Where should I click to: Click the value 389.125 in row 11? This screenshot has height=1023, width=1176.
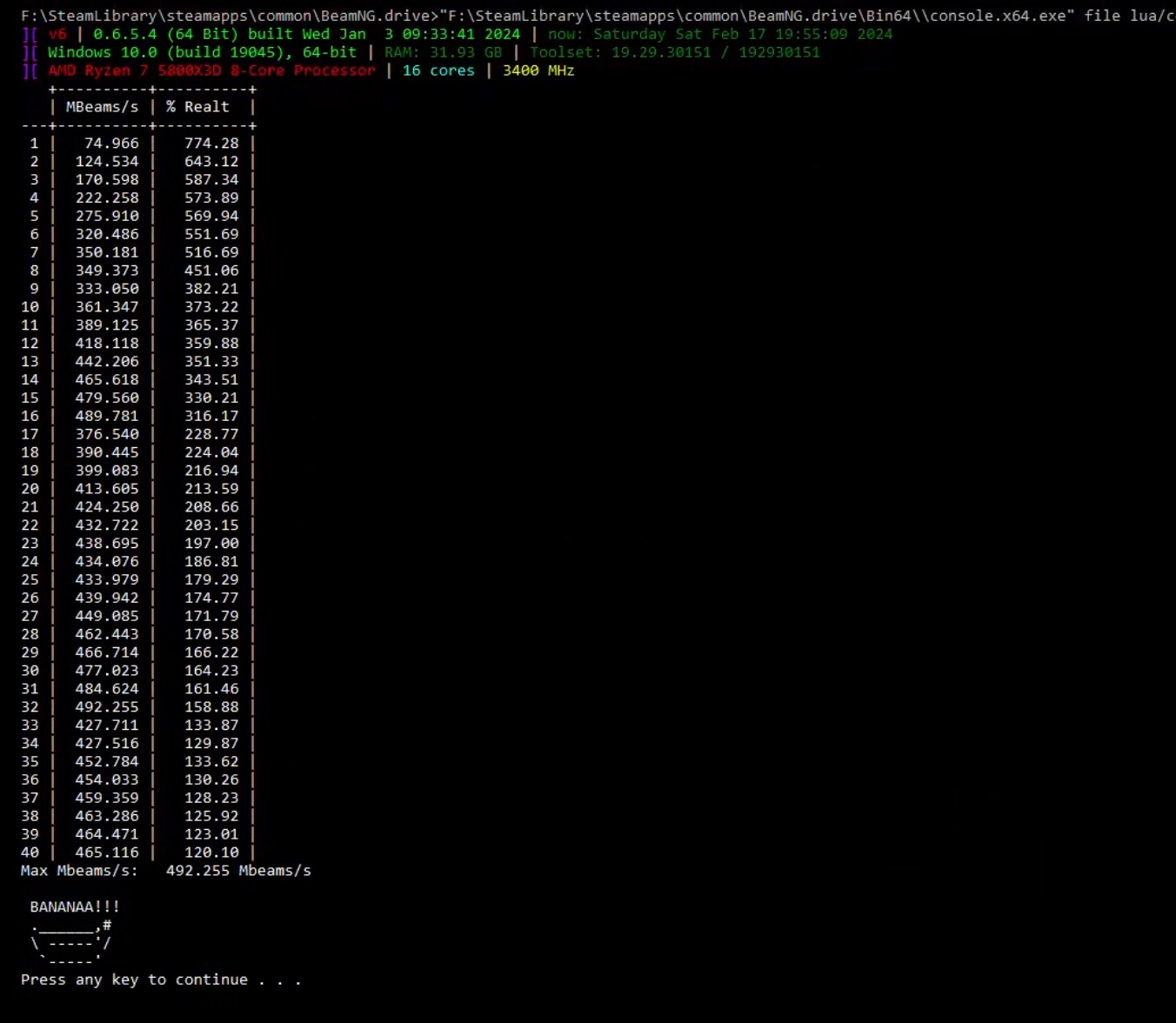pos(107,326)
